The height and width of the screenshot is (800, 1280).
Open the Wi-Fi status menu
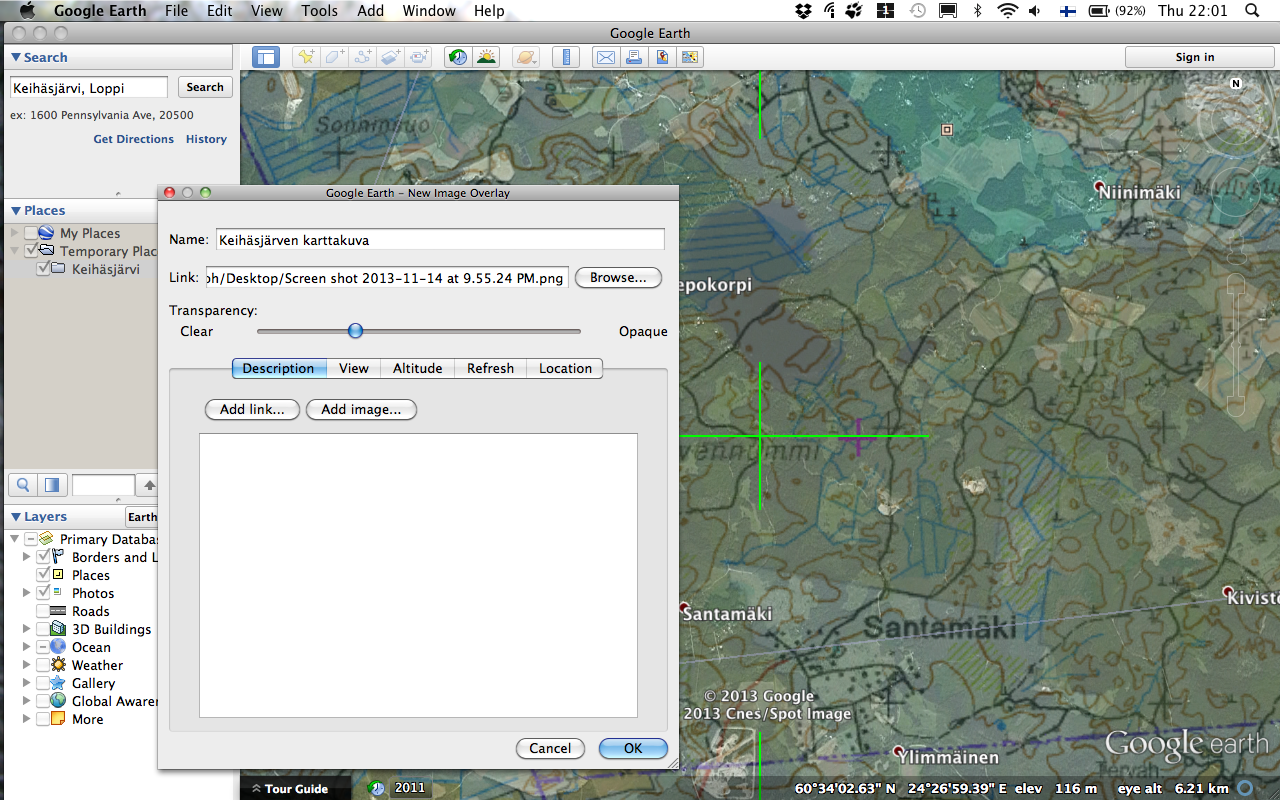[1007, 11]
